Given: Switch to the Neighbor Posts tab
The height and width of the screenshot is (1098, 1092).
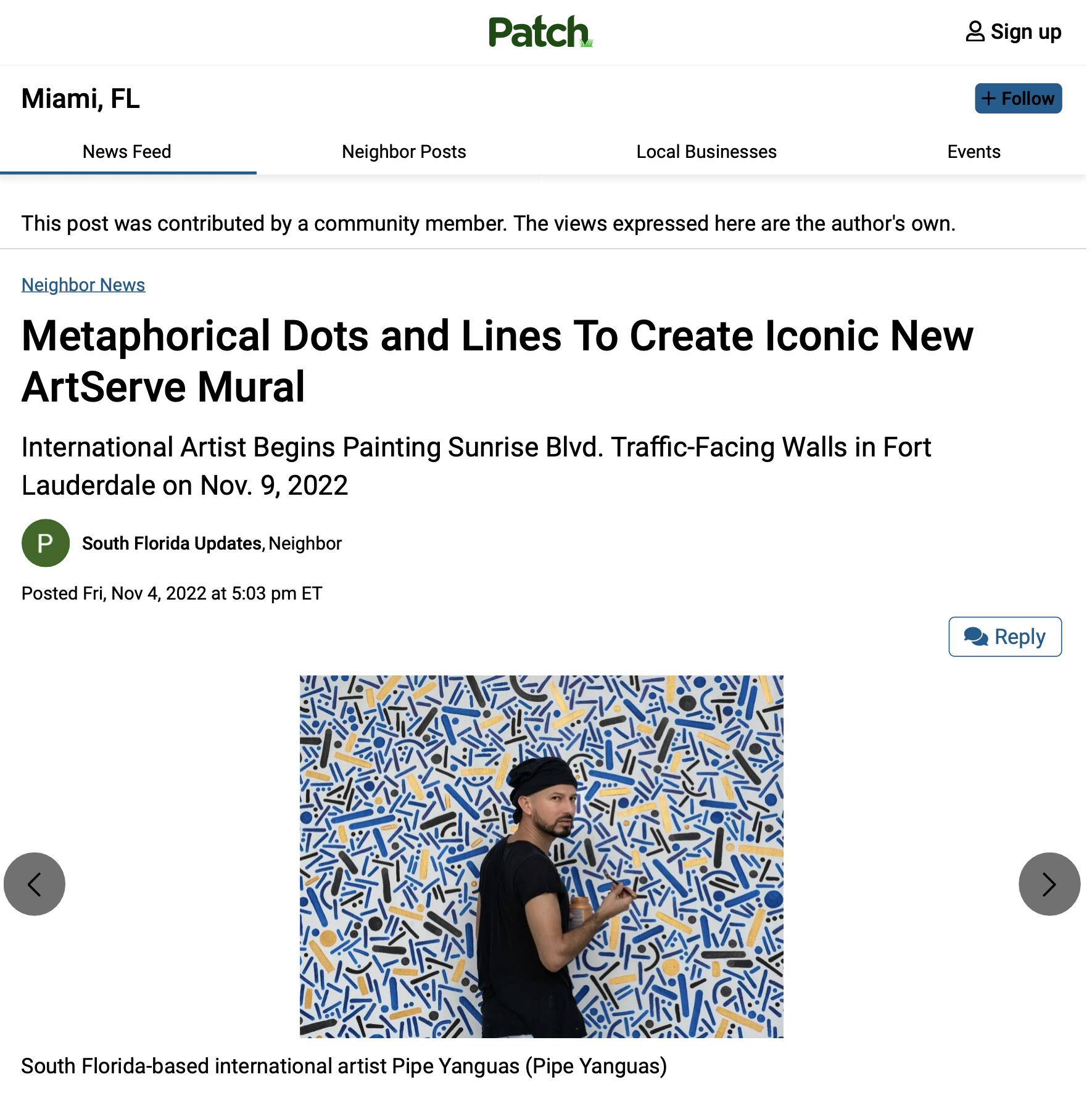Looking at the screenshot, I should pyautogui.click(x=404, y=152).
